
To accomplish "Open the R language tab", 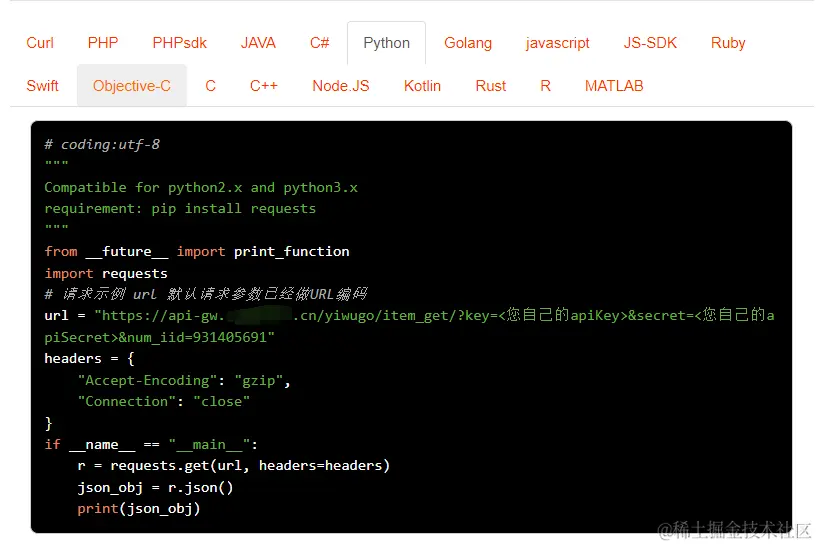I will (x=545, y=86).
